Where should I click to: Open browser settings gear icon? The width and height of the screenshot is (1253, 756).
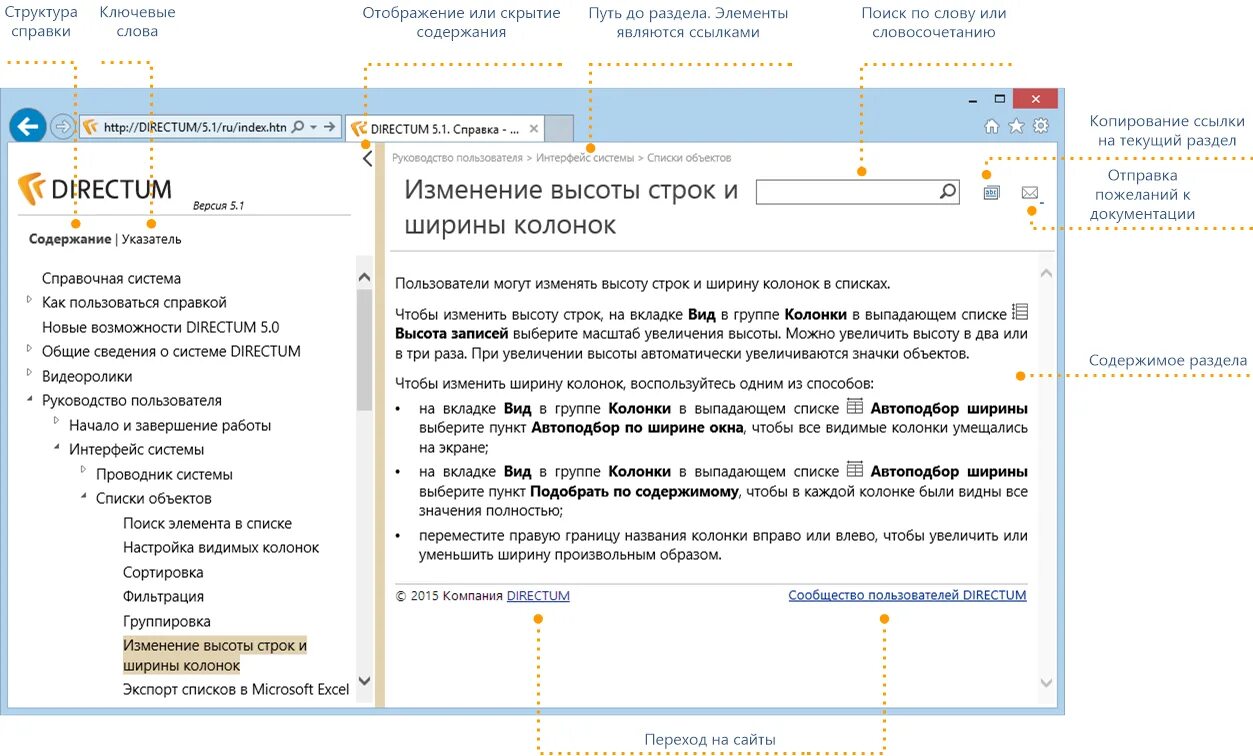point(1041,126)
